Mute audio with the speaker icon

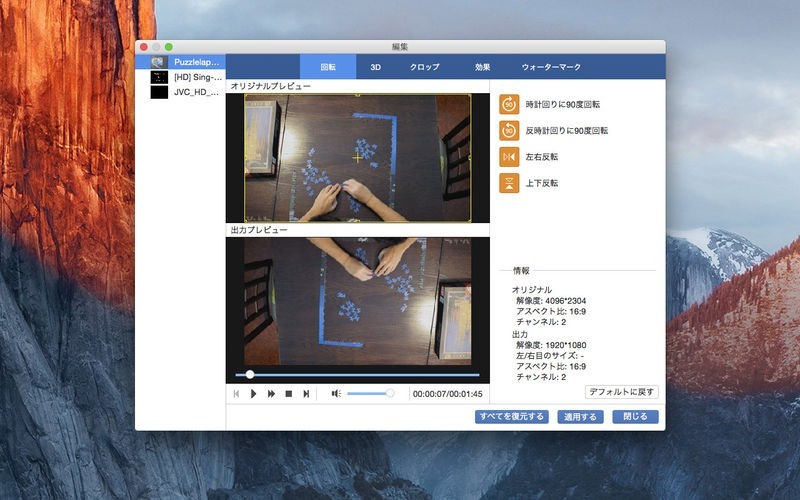[336, 394]
